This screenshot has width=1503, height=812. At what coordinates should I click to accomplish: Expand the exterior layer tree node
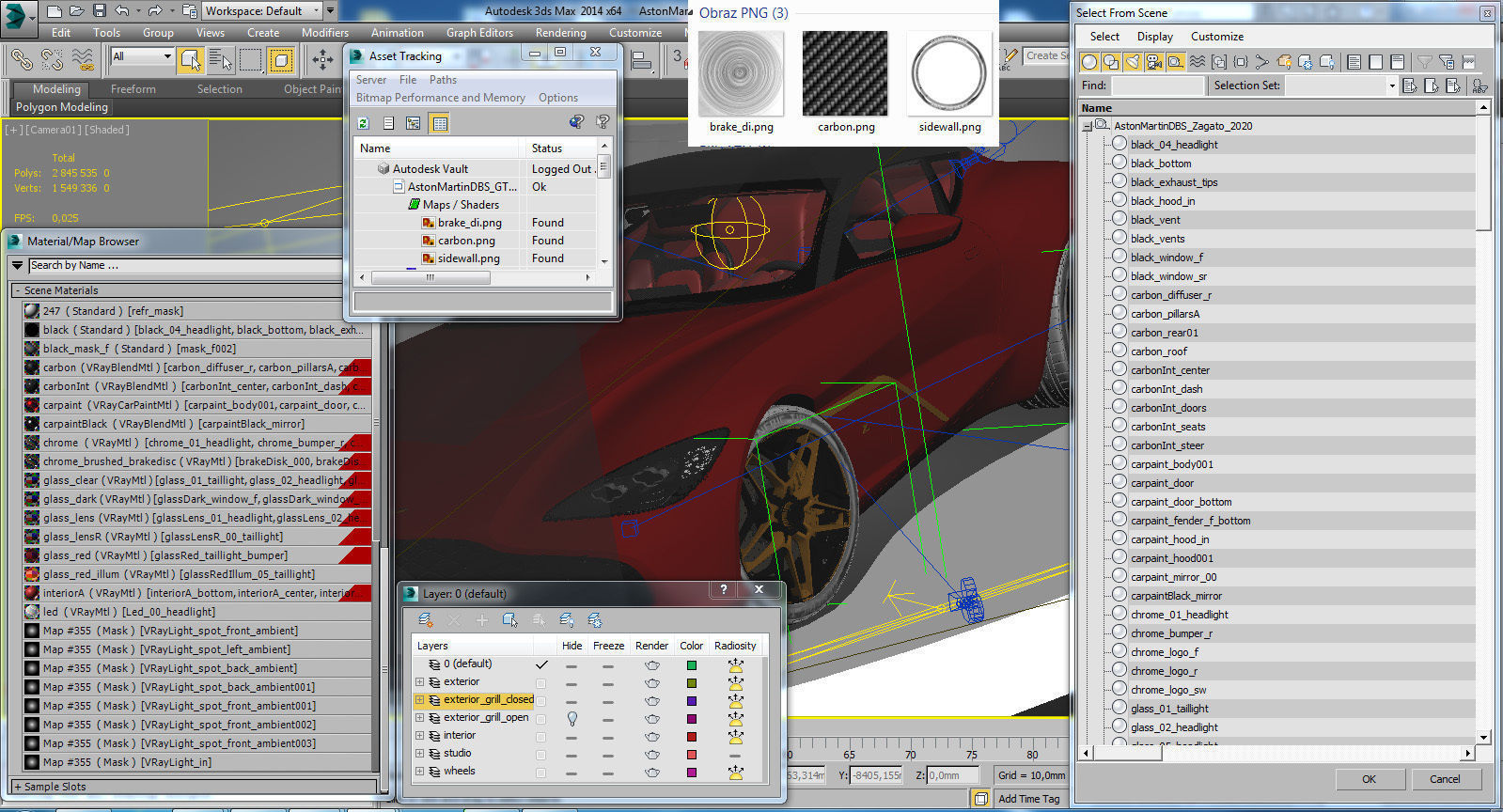click(419, 683)
